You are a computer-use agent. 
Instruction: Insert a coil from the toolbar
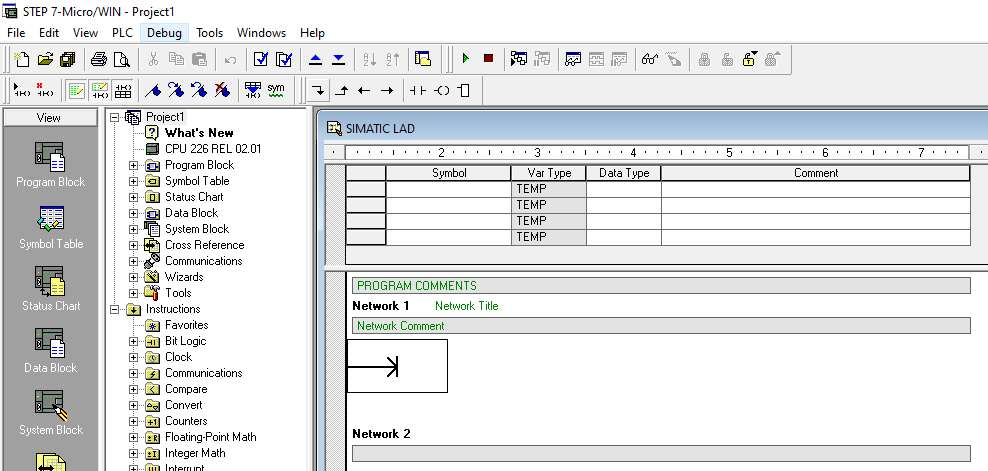(441, 90)
